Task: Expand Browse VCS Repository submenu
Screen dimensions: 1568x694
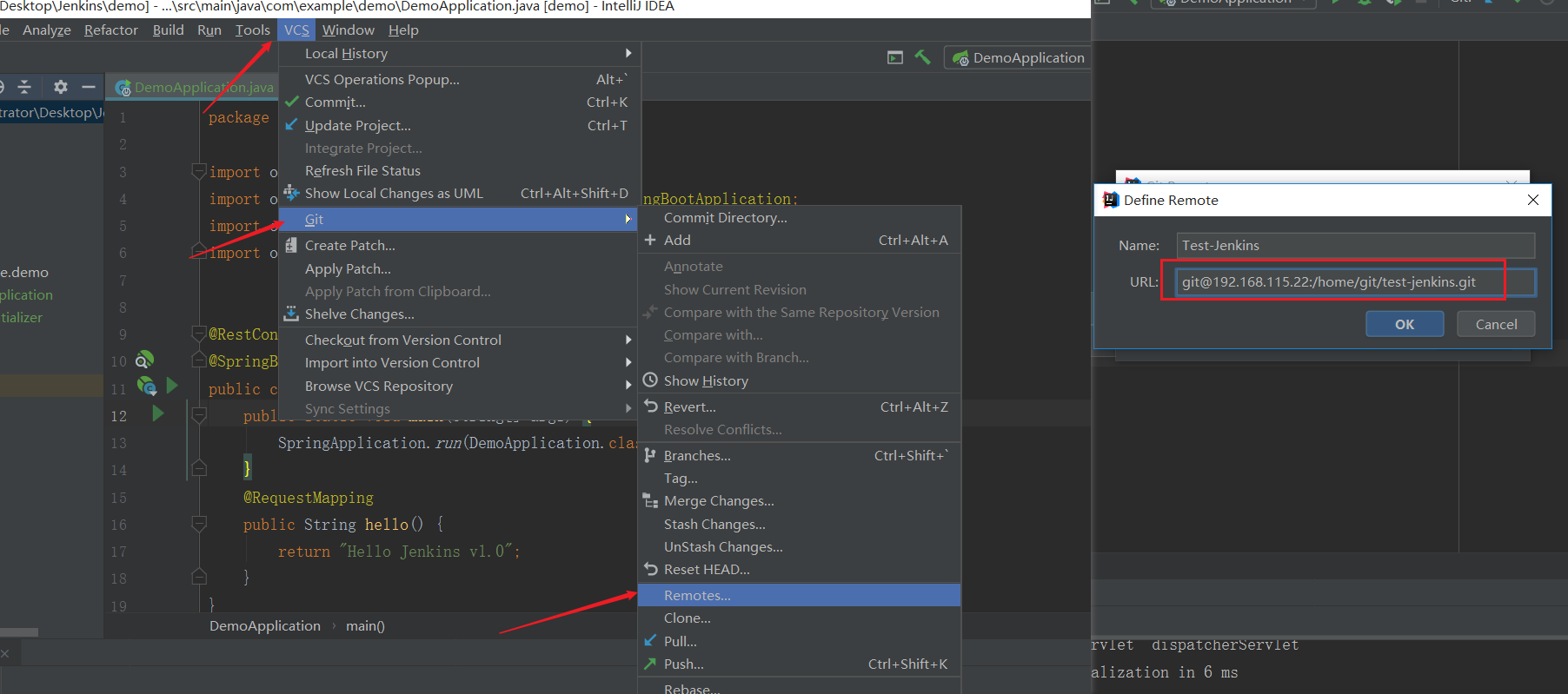Action: (460, 387)
